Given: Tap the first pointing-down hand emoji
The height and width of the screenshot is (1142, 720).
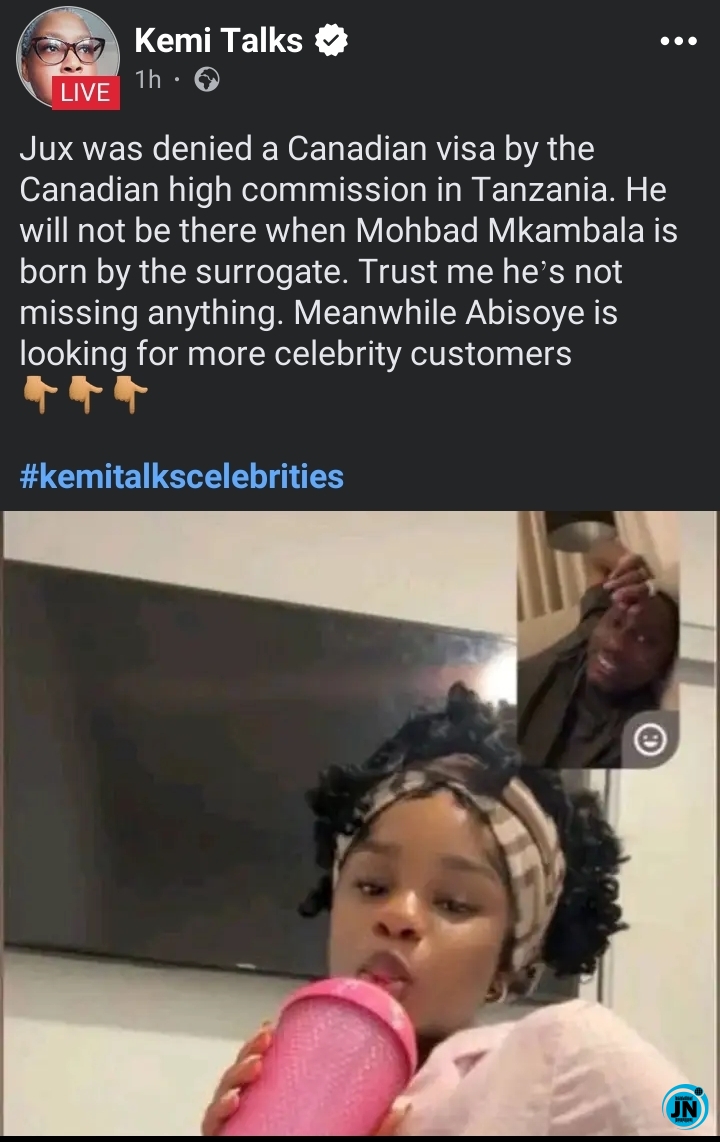Looking at the screenshot, I should point(41,395).
